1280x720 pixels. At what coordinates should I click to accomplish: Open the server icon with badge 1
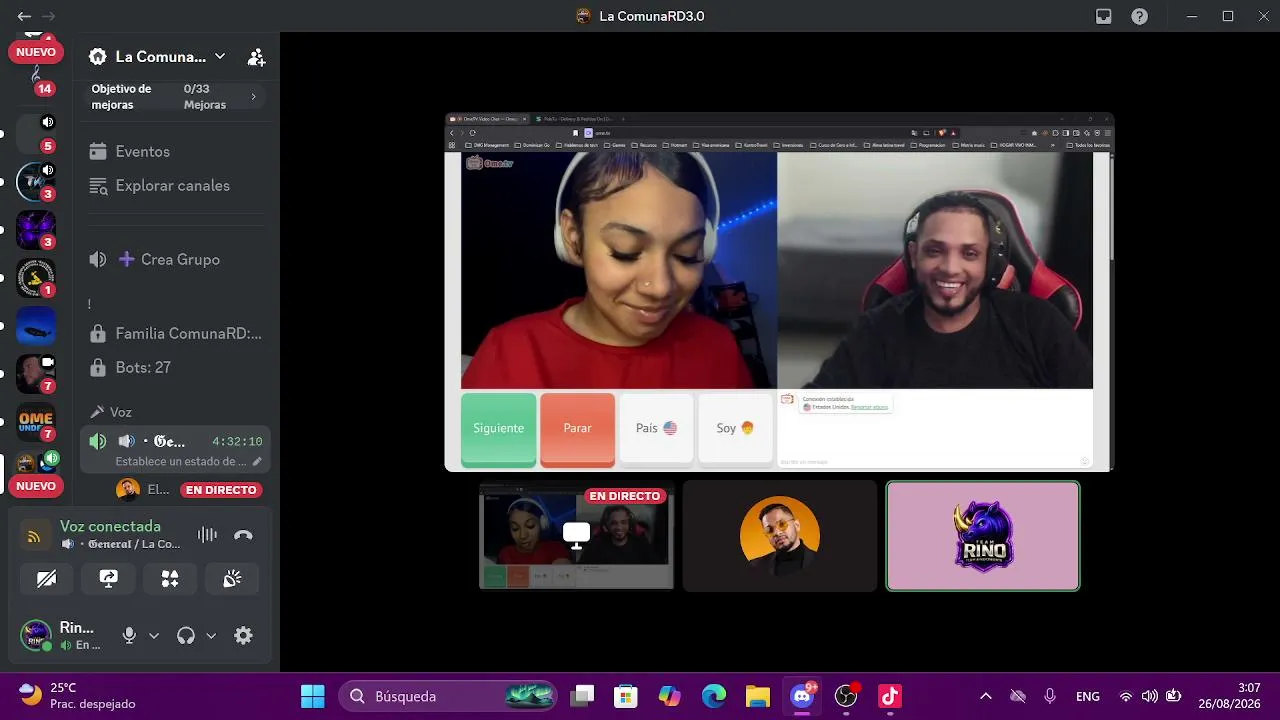tap(36, 278)
